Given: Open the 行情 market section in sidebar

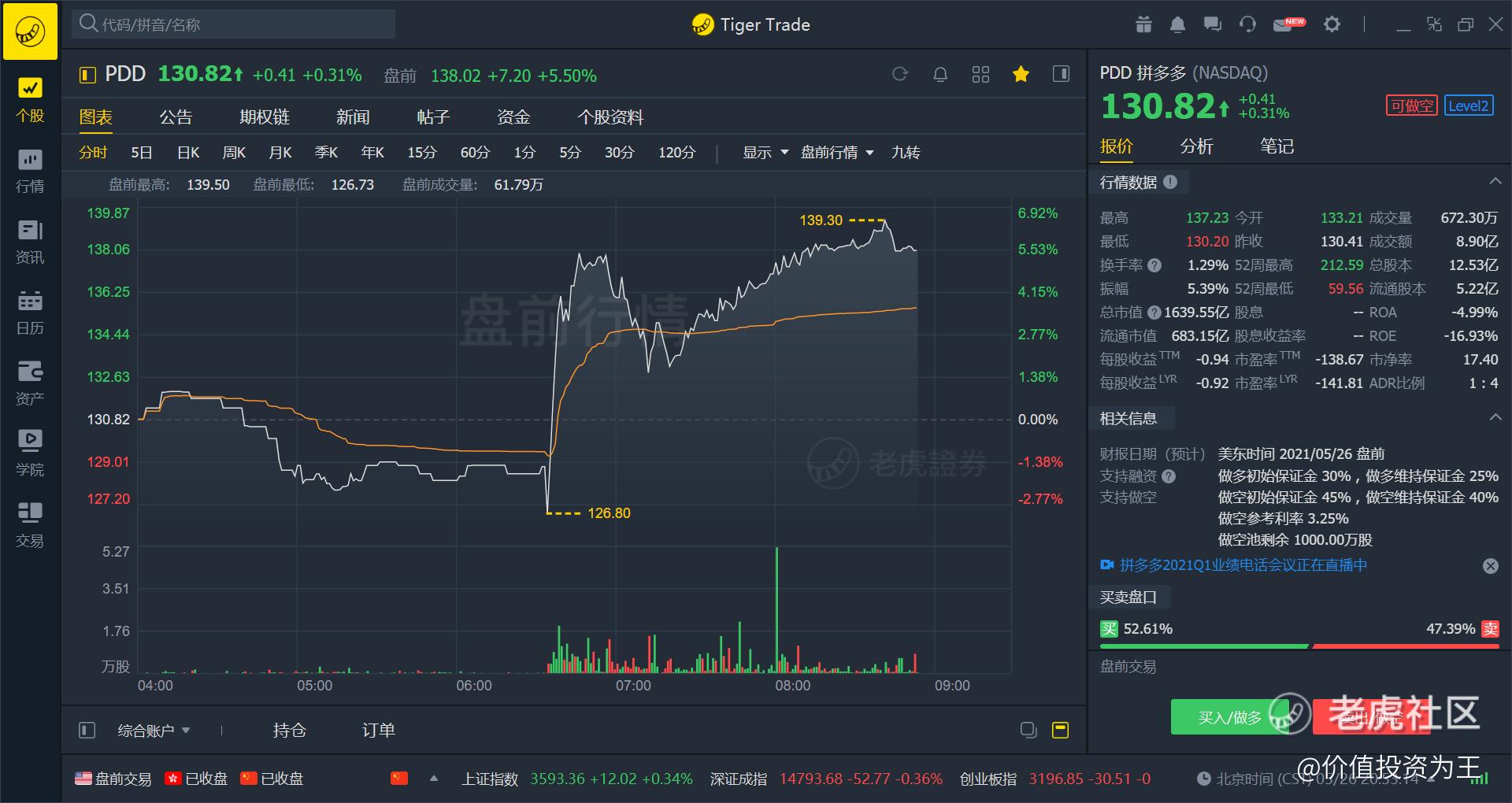Looking at the screenshot, I should 30,172.
